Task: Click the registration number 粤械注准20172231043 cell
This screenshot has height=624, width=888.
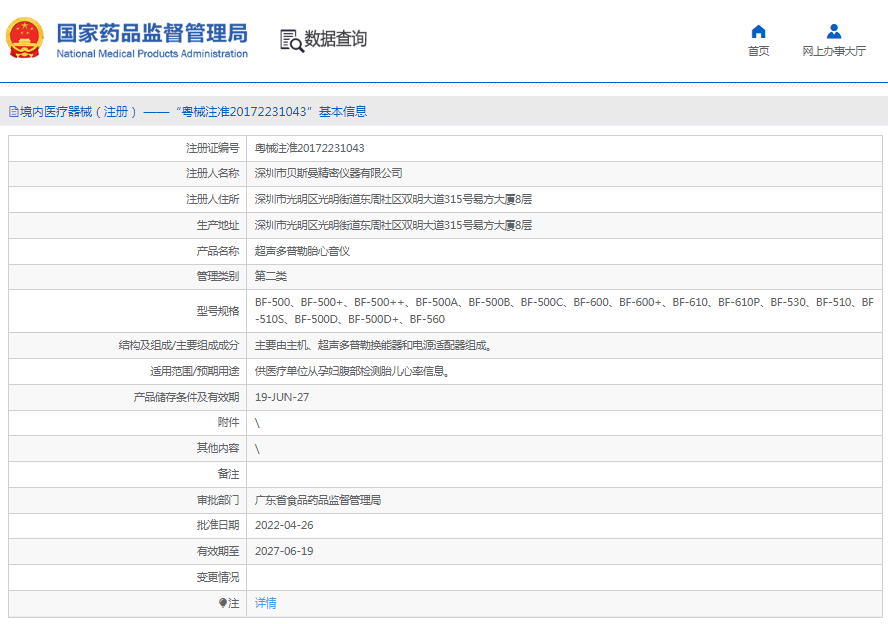Action: 309,148
